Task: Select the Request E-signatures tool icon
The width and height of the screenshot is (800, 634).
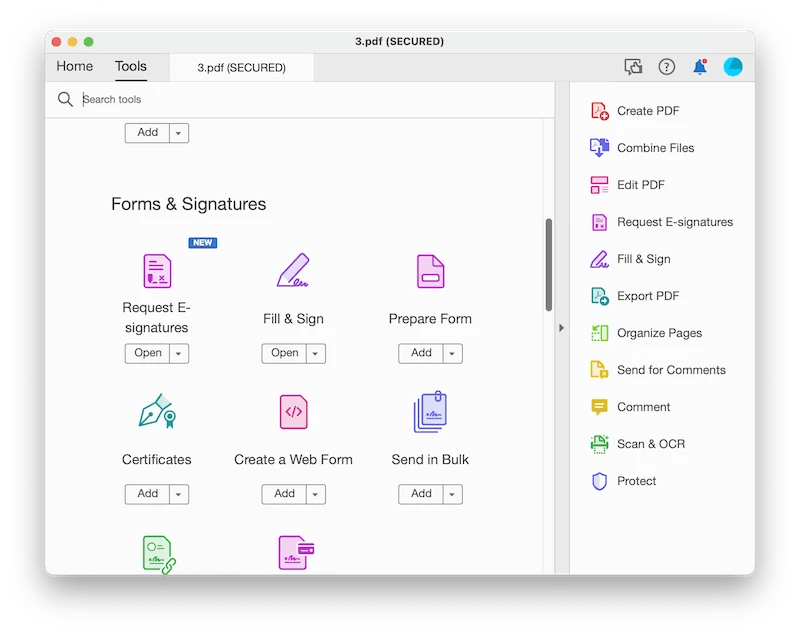Action: coord(156,270)
